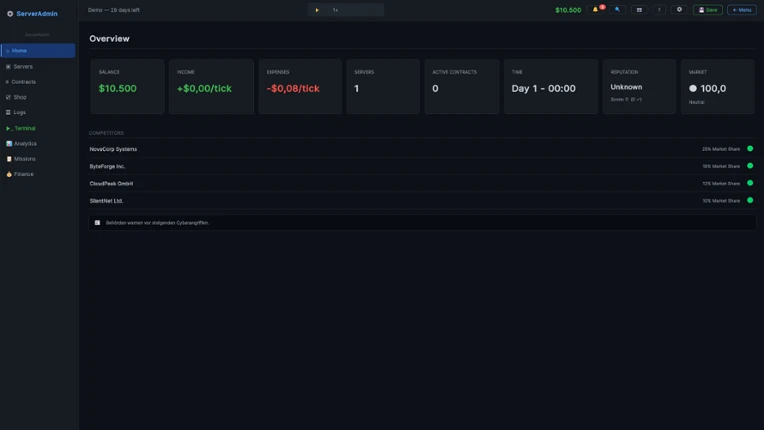Click the Missions clipboard icon

(9, 159)
